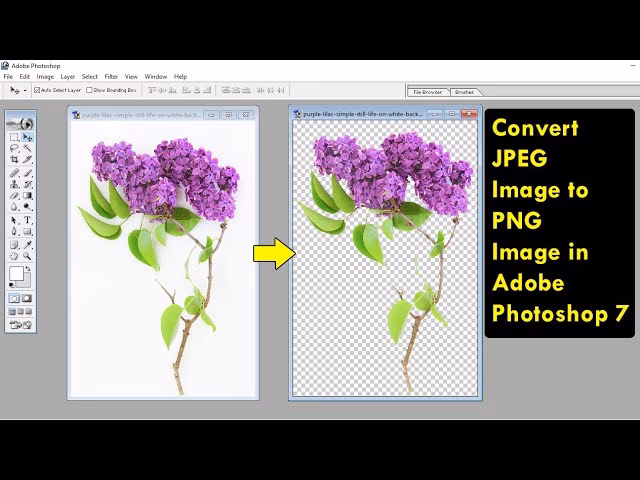Click Jump to ImageReady button

pyautogui.click(x=20, y=325)
